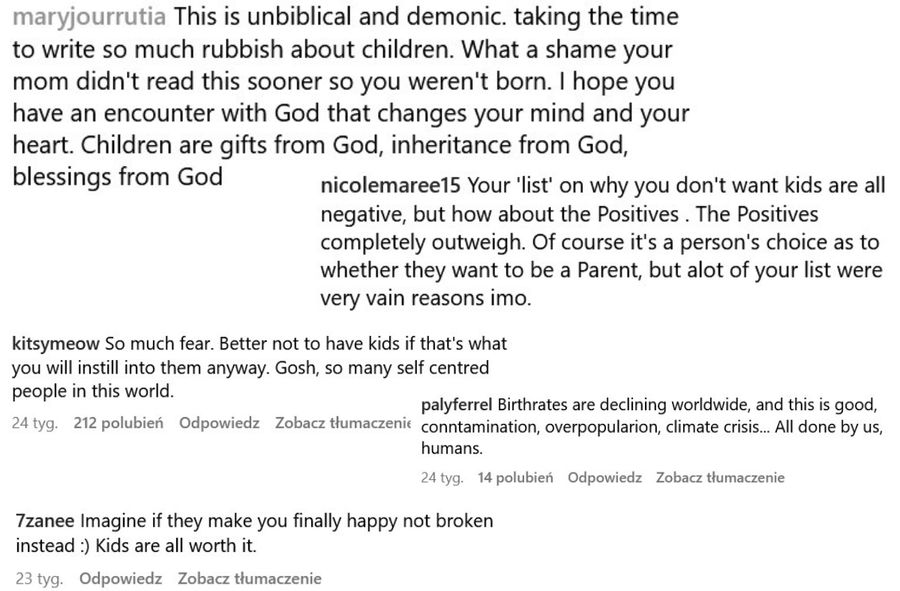Screen dimensions: 900x591
Task: Translate kitsymeow's comment with Zobacz tłumaczenie
Action: (343, 423)
